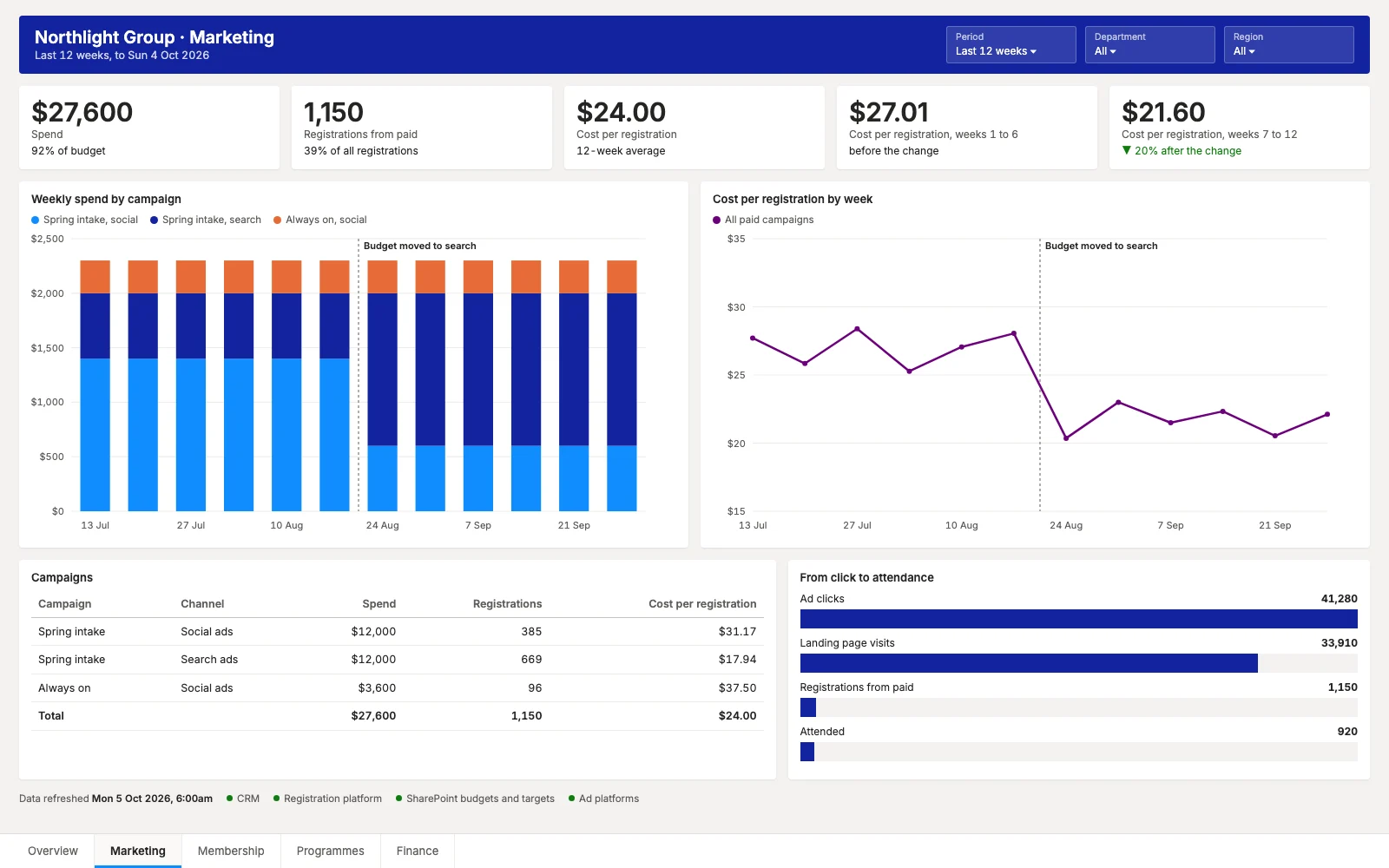
Task: Click the $21.60 weeks 7 to 12 card value
Action: [x=1163, y=112]
